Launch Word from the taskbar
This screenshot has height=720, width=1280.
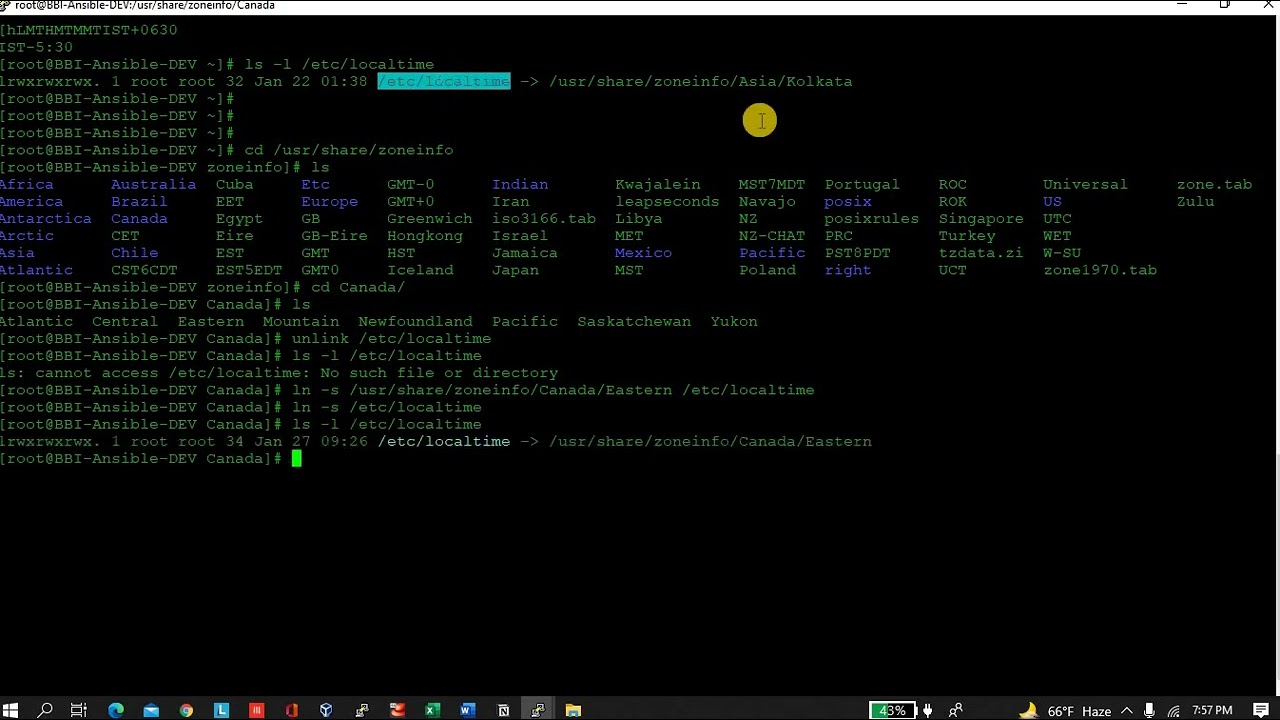pos(467,710)
